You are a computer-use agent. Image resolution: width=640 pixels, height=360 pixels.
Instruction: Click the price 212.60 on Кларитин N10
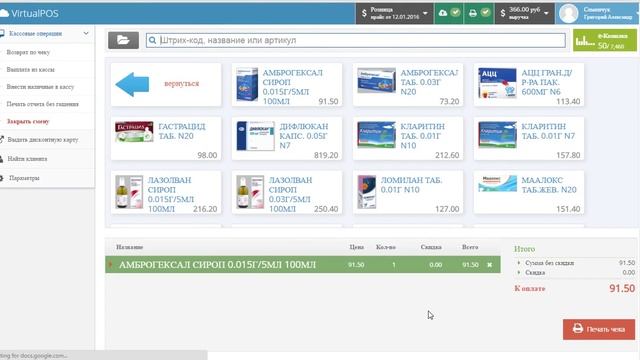pyautogui.click(x=447, y=155)
